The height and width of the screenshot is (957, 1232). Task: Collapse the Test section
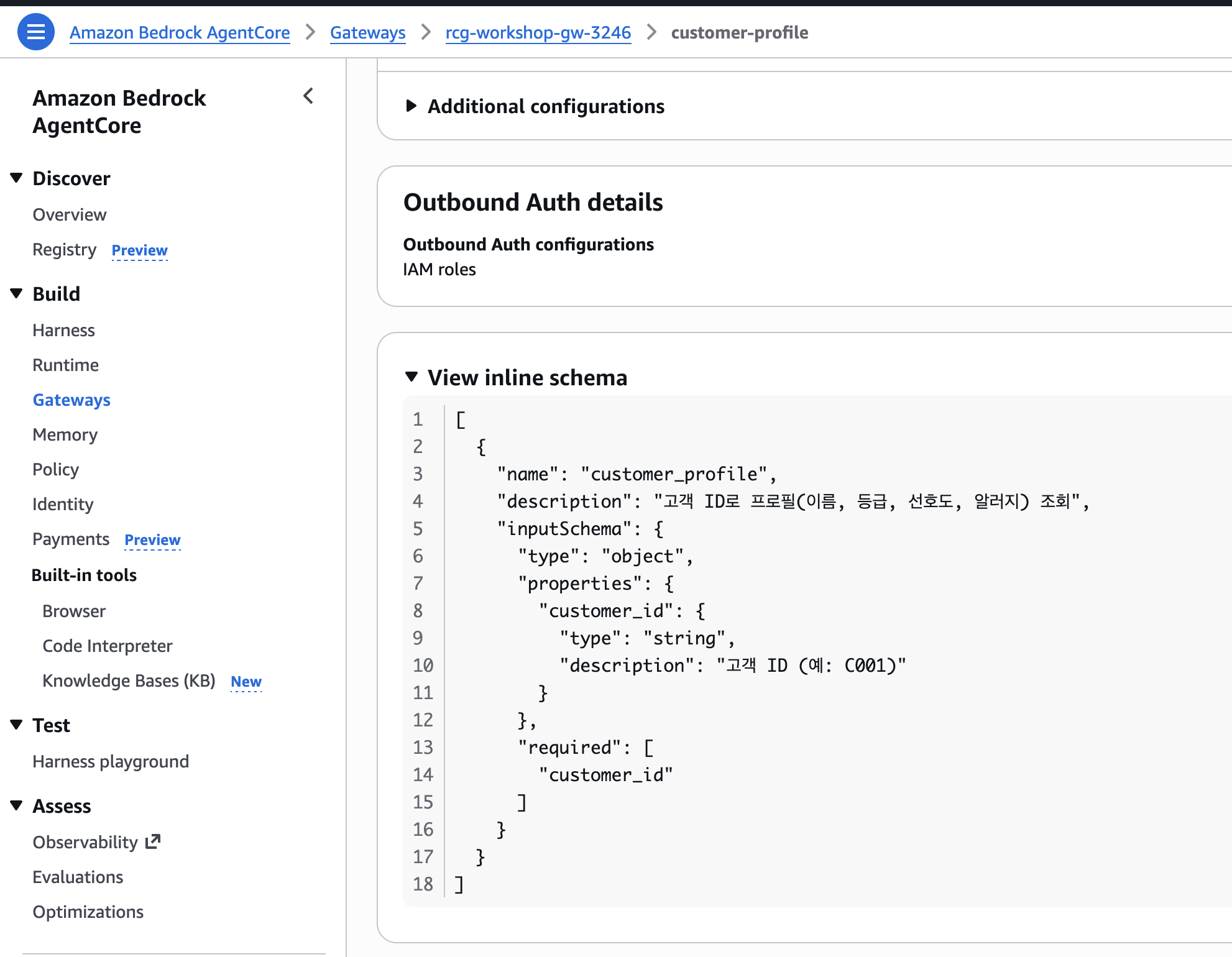pos(17,725)
